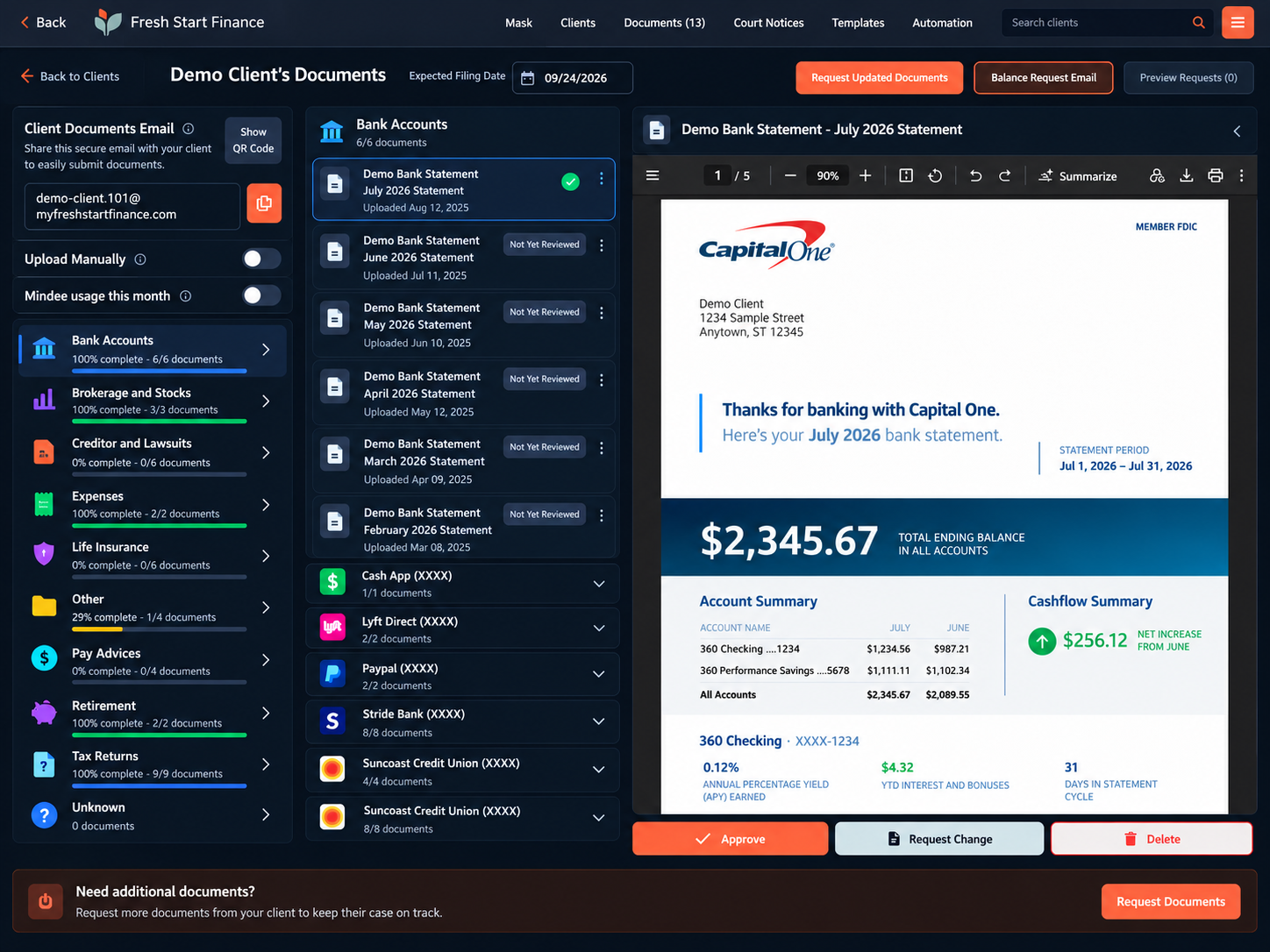Open options for July 2026 Statement
Viewport: 1270px width, 952px height.
pos(601,179)
